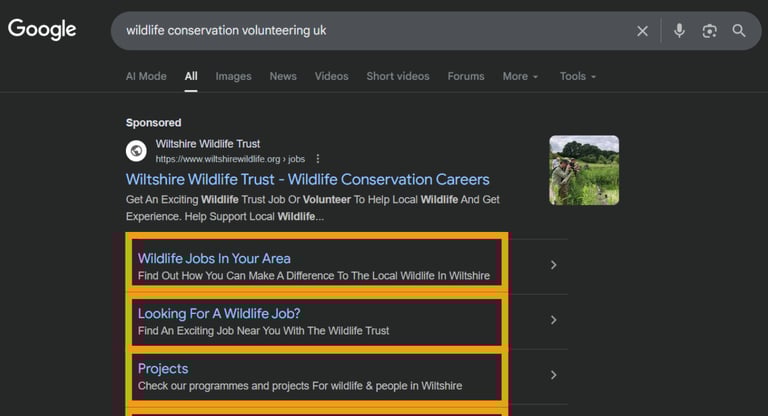Open Wiltshire Wildlife Trust Conservation Careers link

(x=308, y=179)
